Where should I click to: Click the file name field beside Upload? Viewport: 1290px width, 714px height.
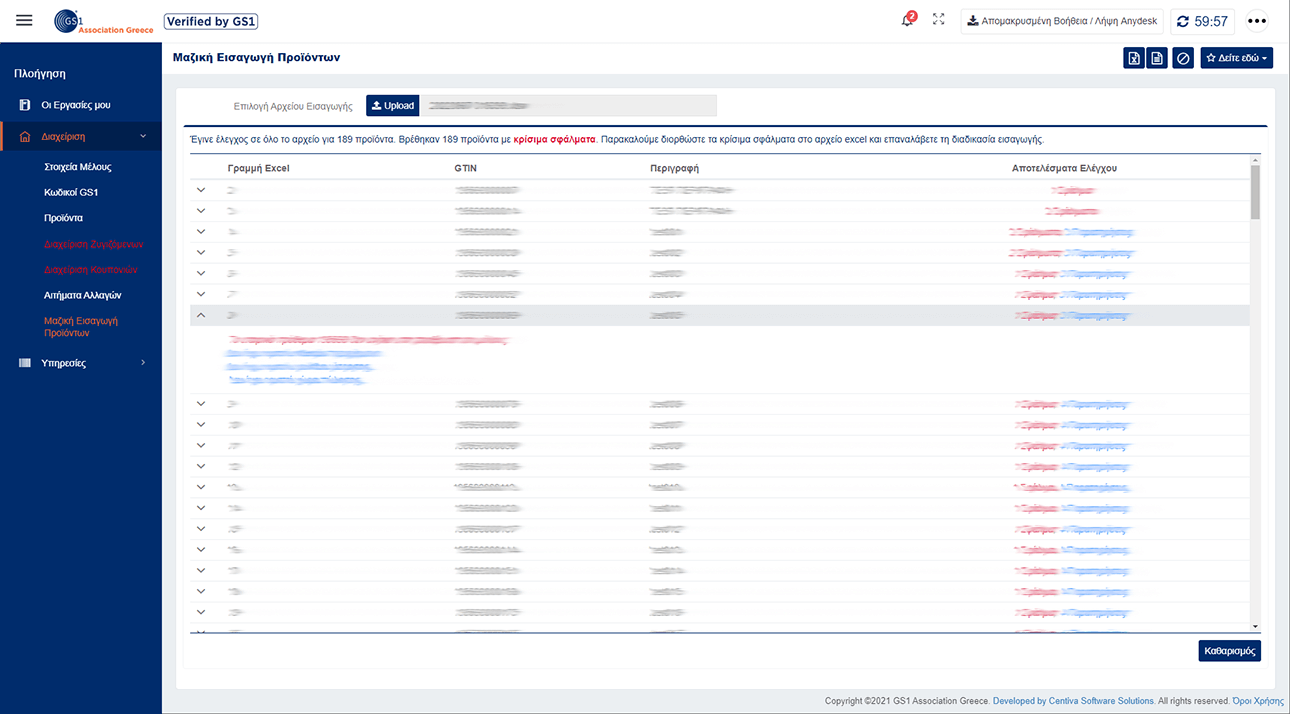(x=568, y=106)
